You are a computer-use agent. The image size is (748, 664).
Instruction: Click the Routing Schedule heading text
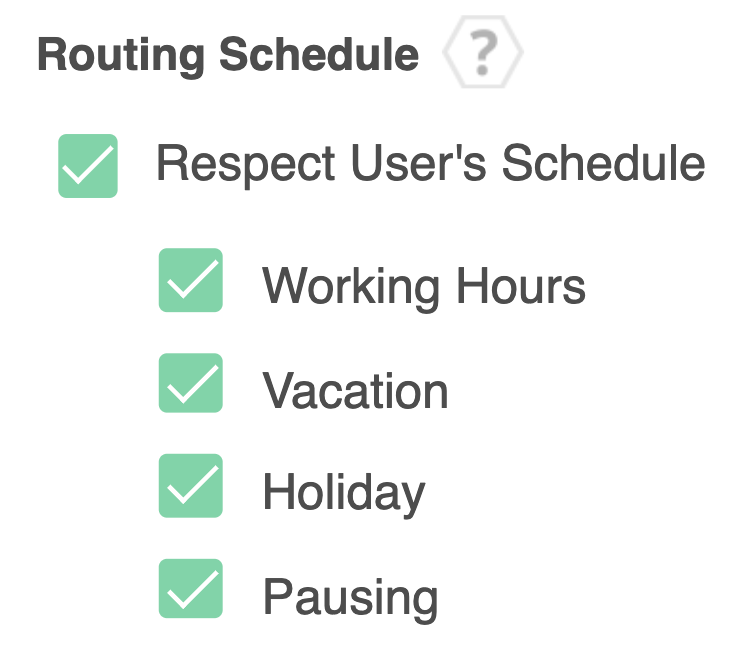[x=228, y=56]
